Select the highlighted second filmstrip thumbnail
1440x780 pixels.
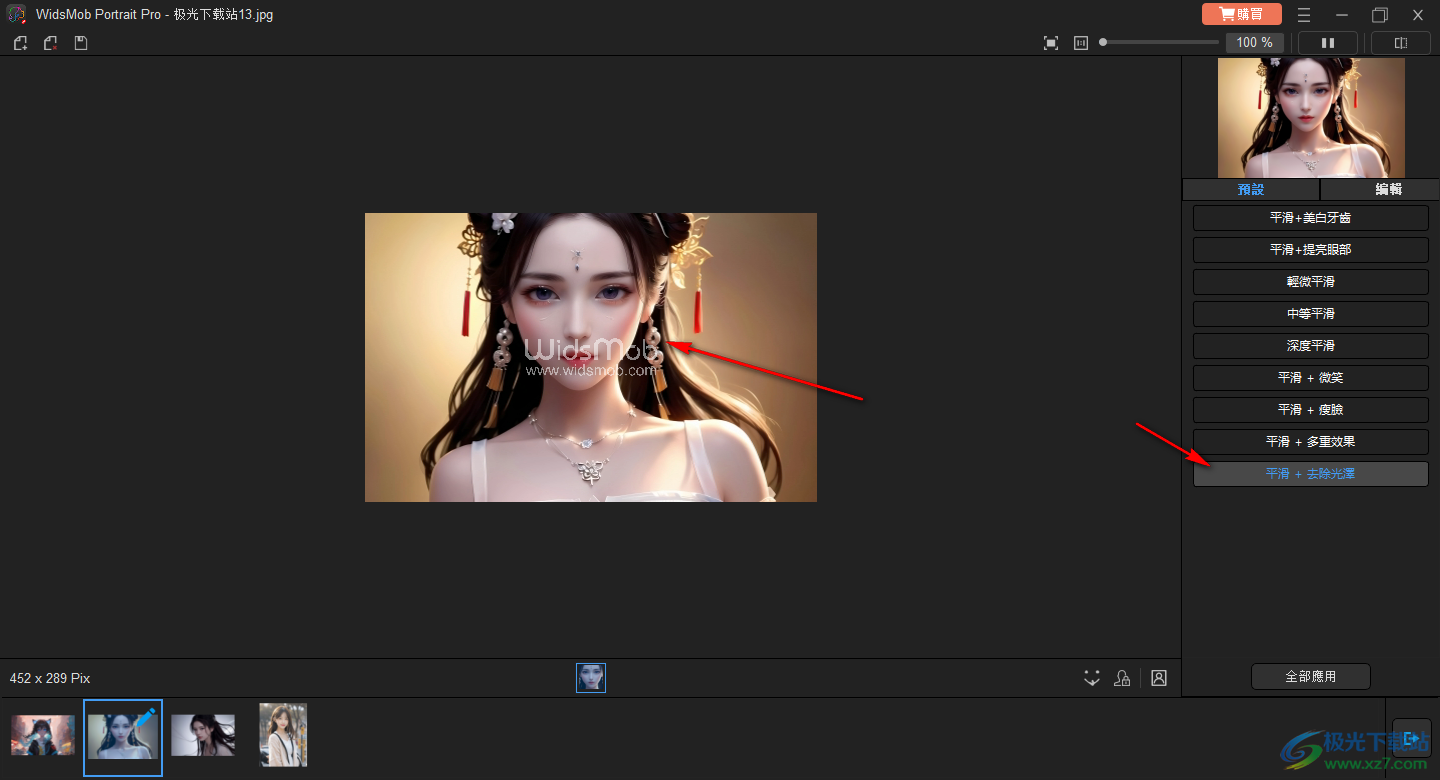click(x=123, y=738)
